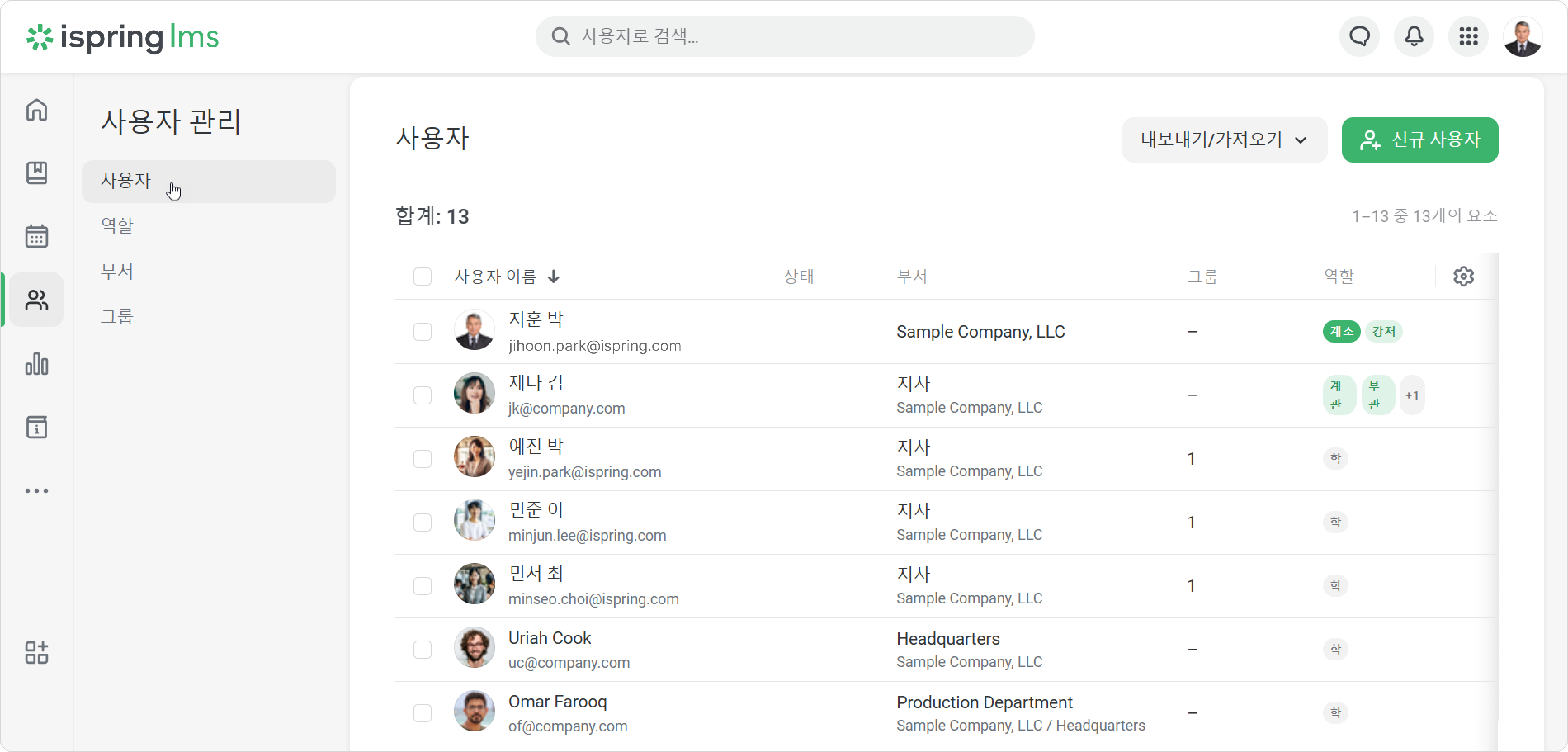Open the learning content book icon
The height and width of the screenshot is (752, 1568).
37,173
